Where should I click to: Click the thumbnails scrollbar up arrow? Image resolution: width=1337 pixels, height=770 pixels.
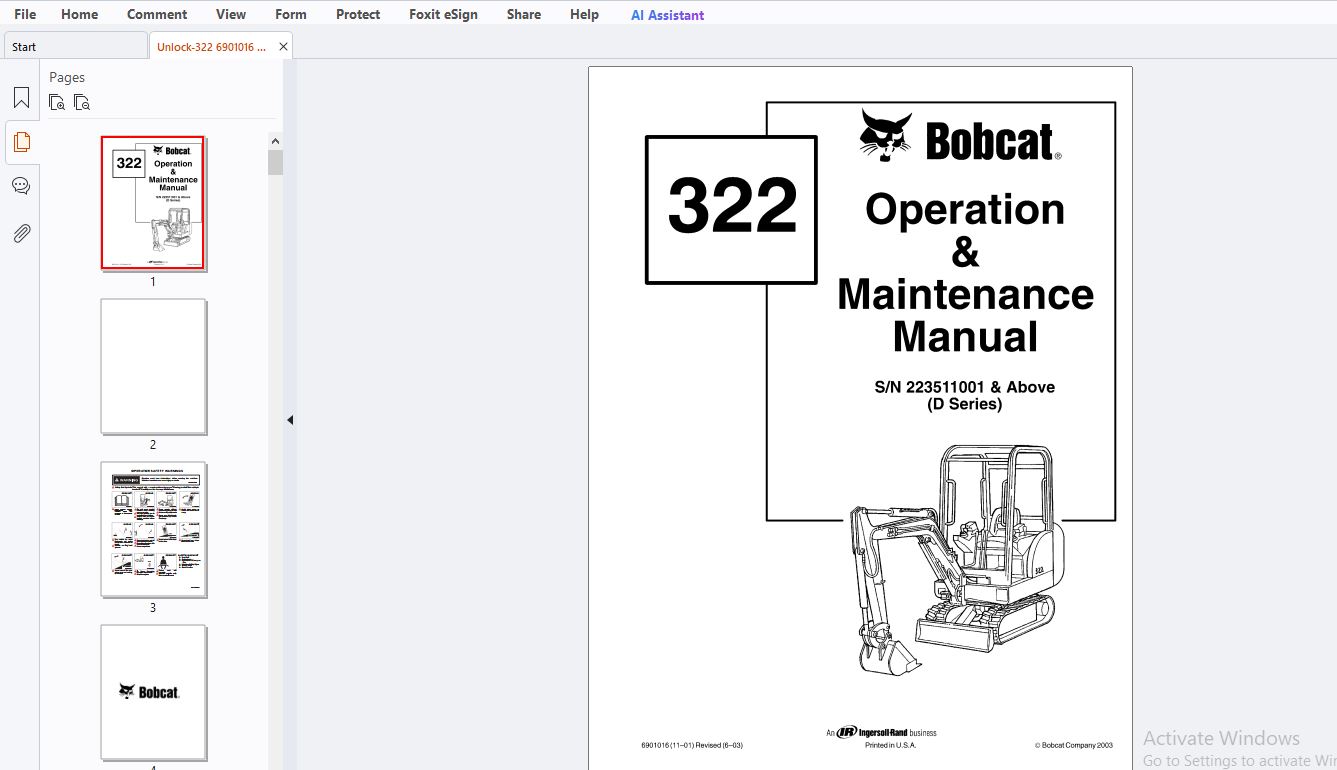275,140
